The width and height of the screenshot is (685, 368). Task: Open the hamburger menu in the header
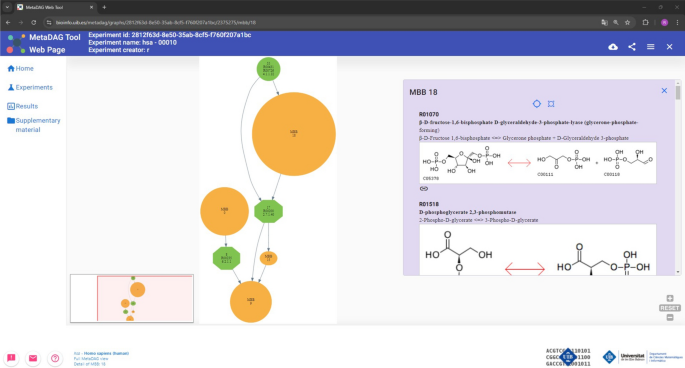pos(650,47)
